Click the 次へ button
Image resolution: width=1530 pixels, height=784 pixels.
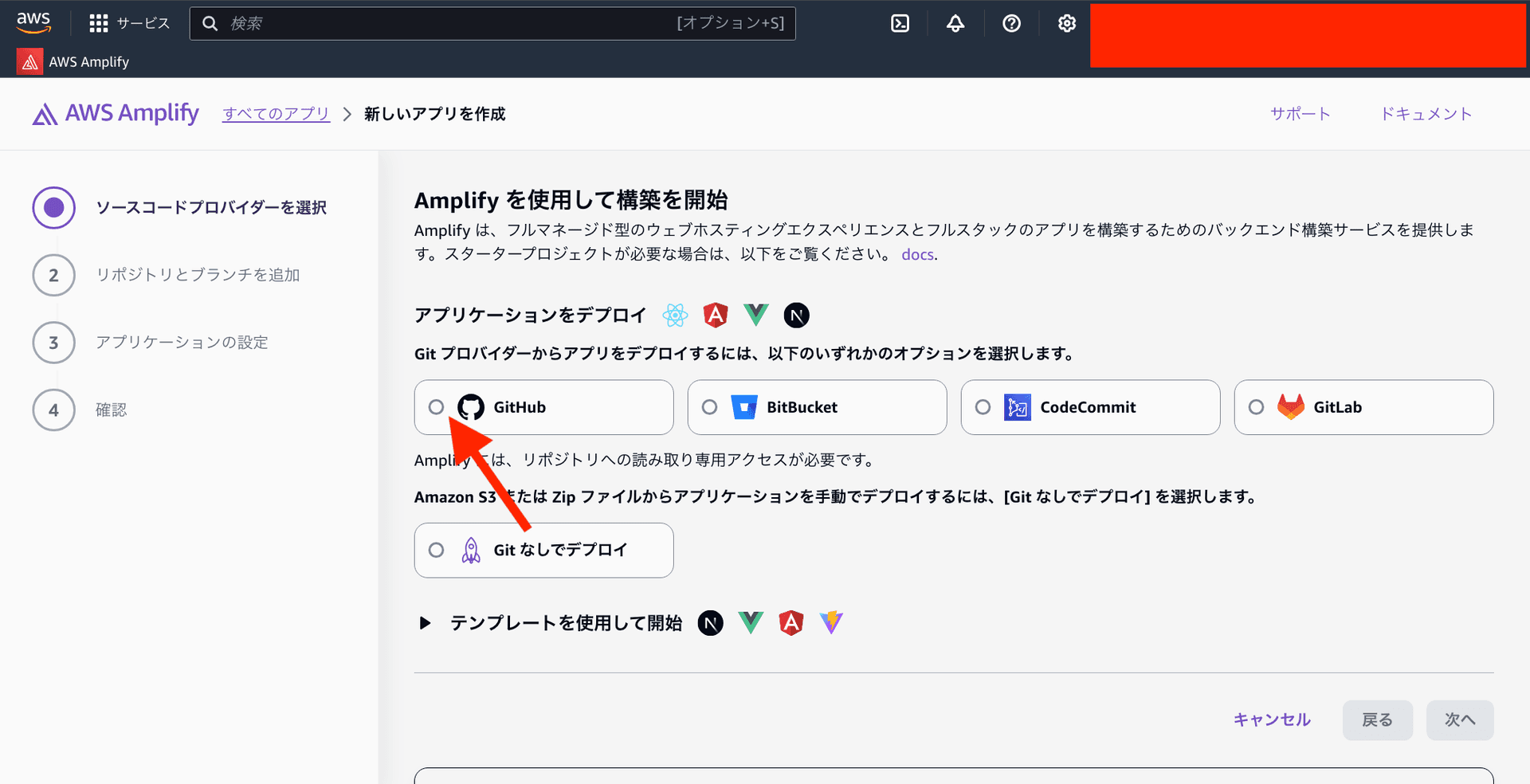point(1460,720)
